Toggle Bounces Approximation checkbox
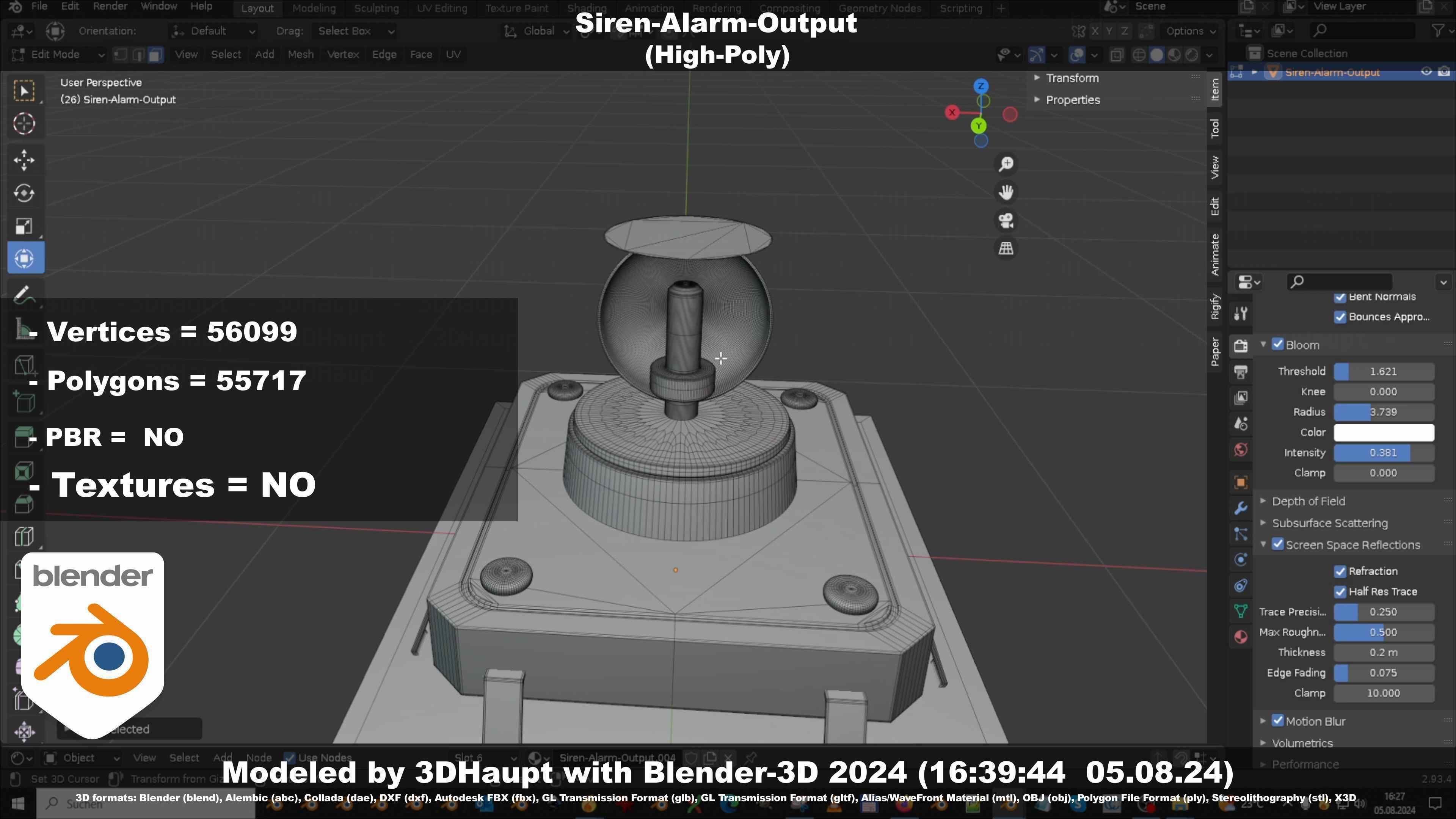This screenshot has height=819, width=1456. 1340,317
